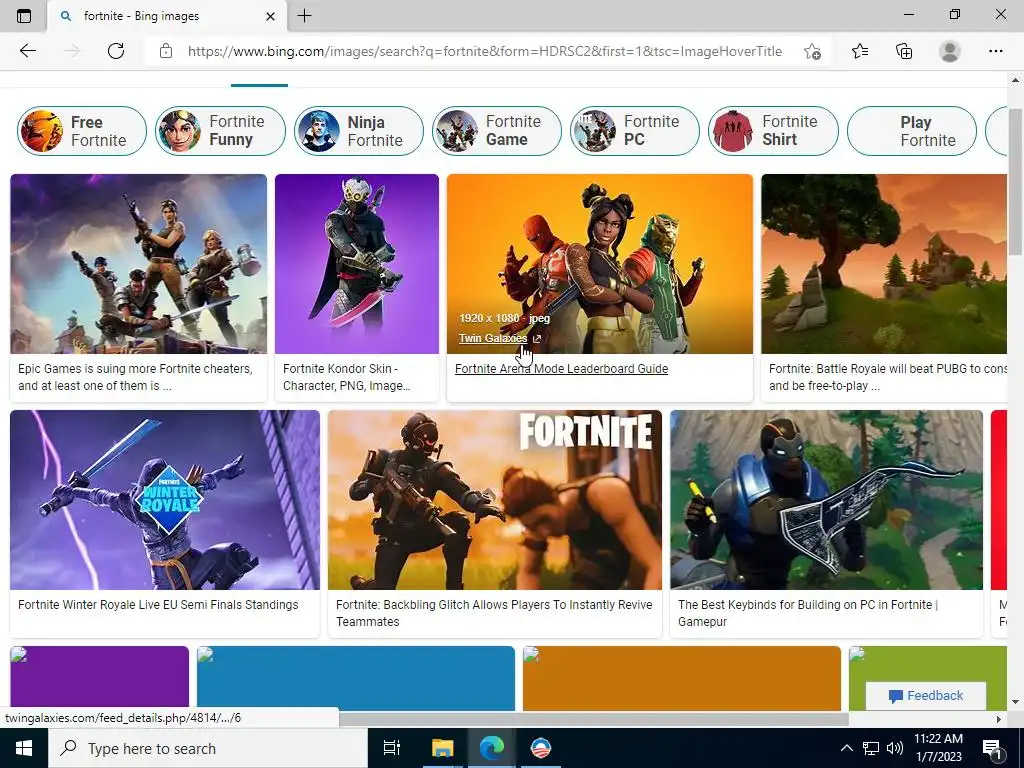Open the Favorites list icon
The width and height of the screenshot is (1024, 768).
pyautogui.click(x=859, y=51)
